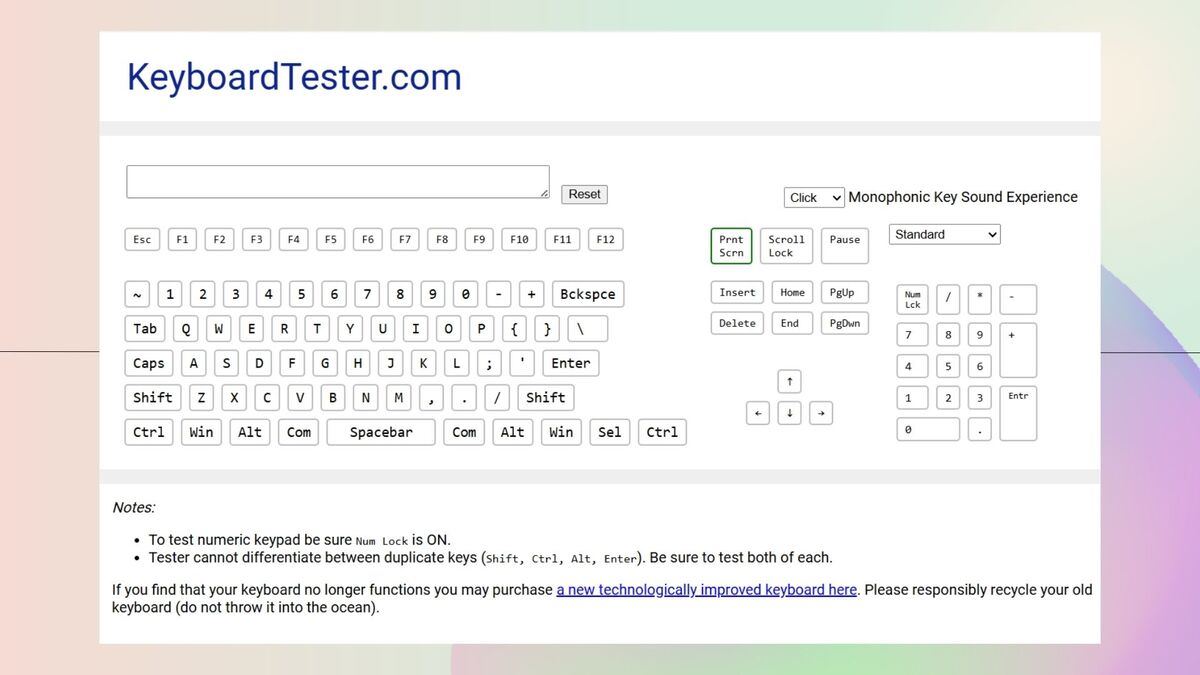The image size is (1200, 675).
Task: Click the PgDwn key
Action: click(845, 323)
